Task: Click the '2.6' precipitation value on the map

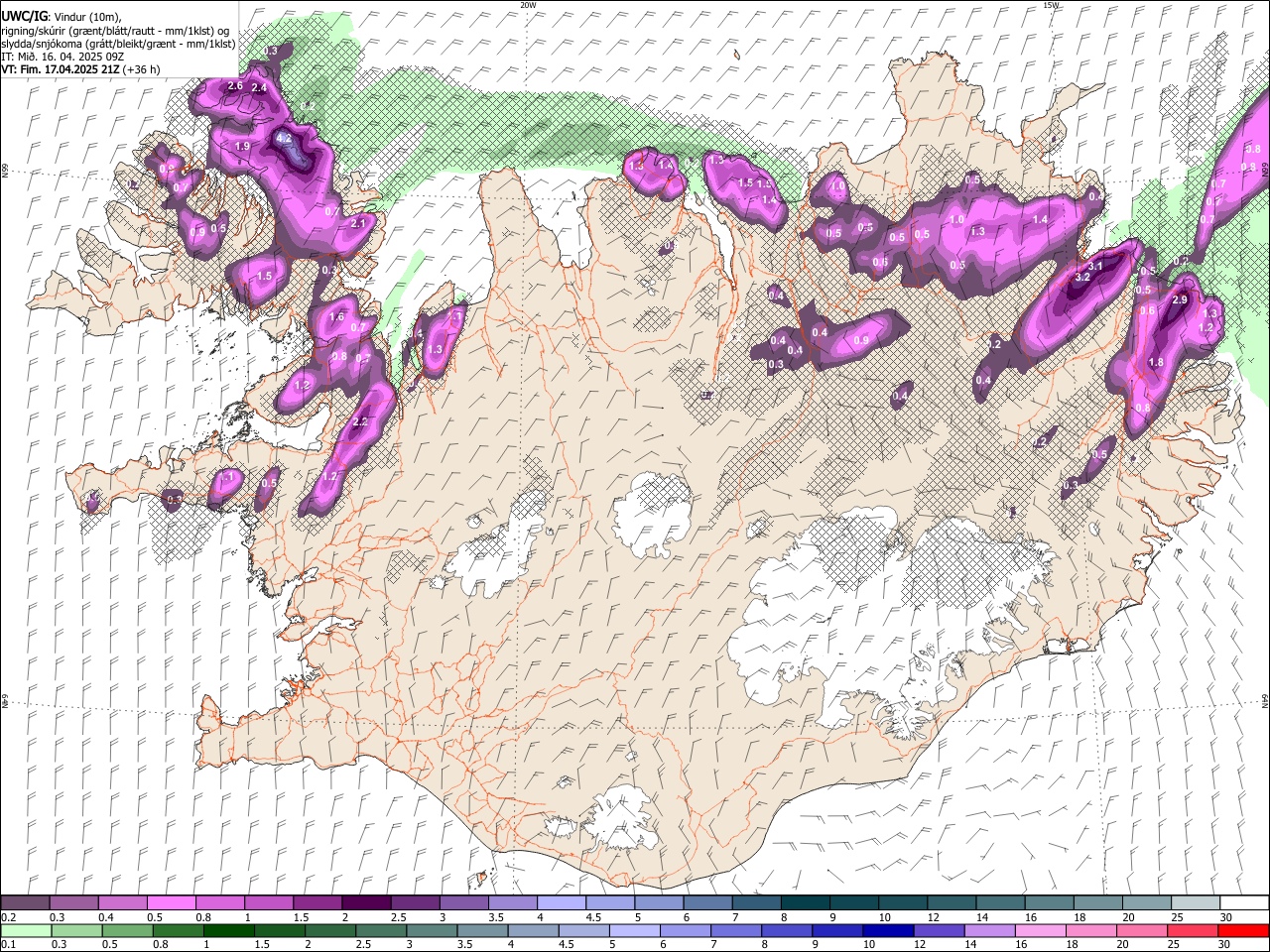Action: click(235, 86)
